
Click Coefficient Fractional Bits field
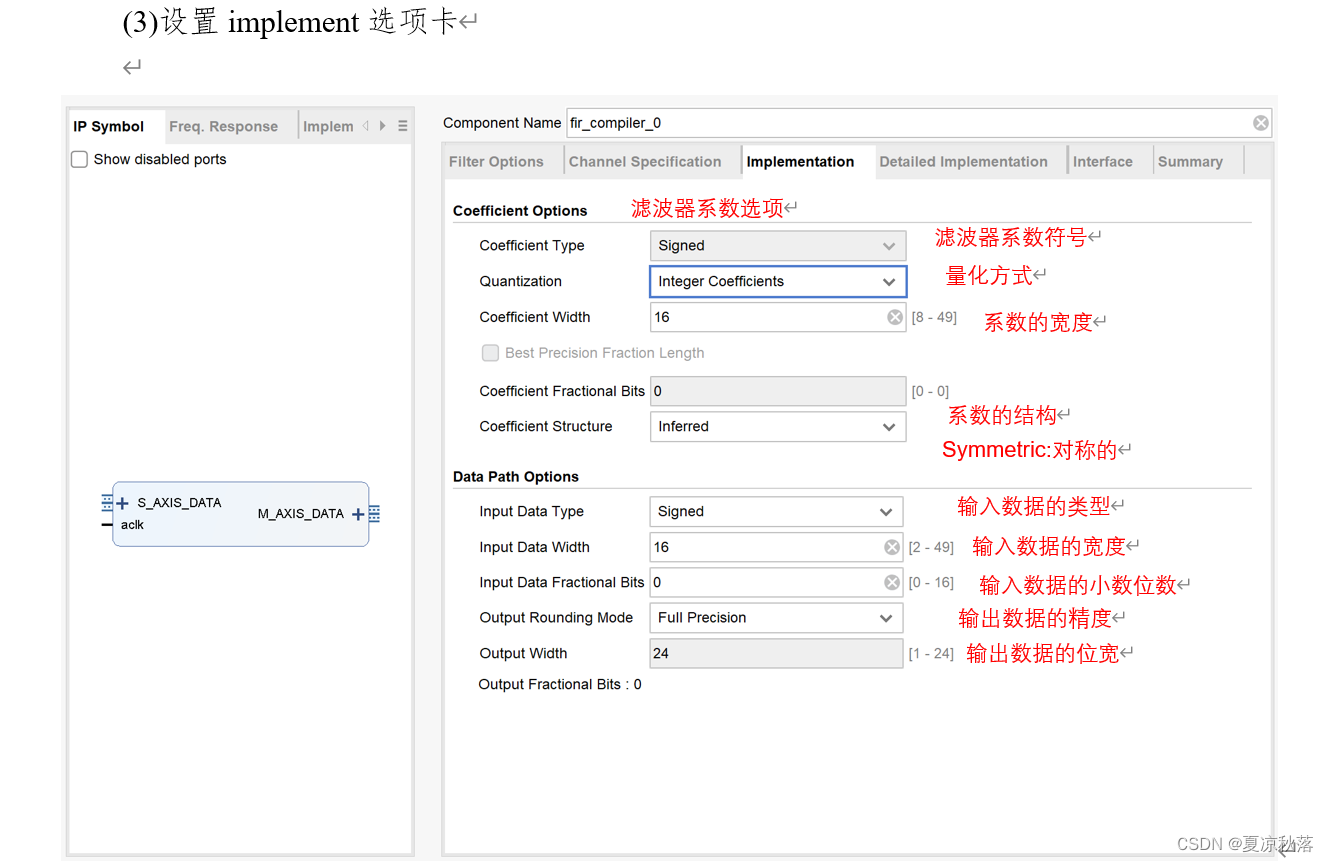tap(778, 391)
